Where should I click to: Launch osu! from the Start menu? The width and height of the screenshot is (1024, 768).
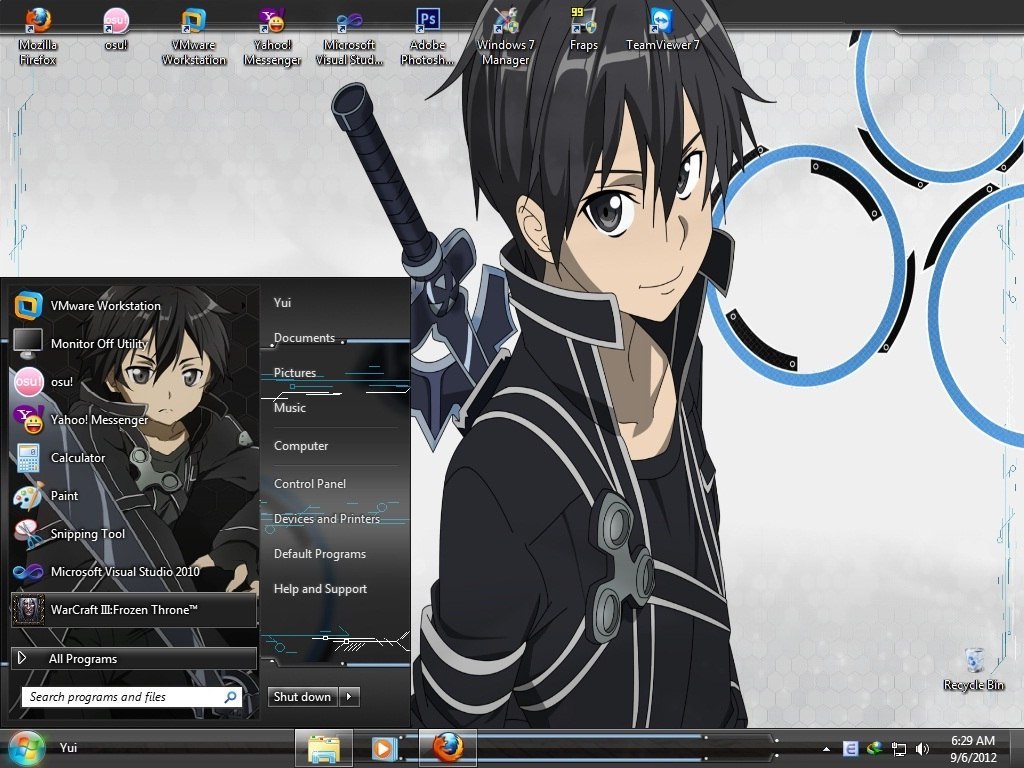134,381
